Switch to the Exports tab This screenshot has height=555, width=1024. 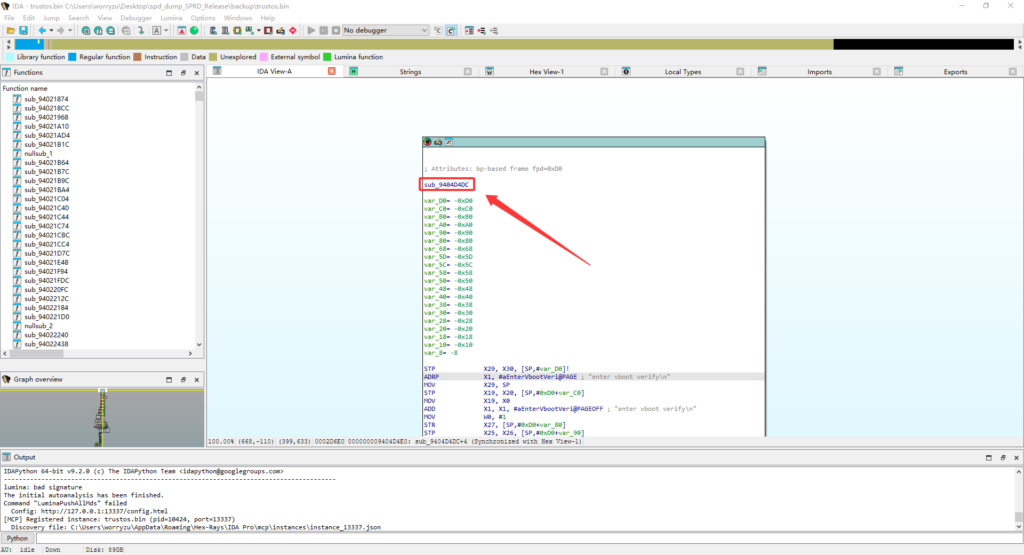(955, 72)
